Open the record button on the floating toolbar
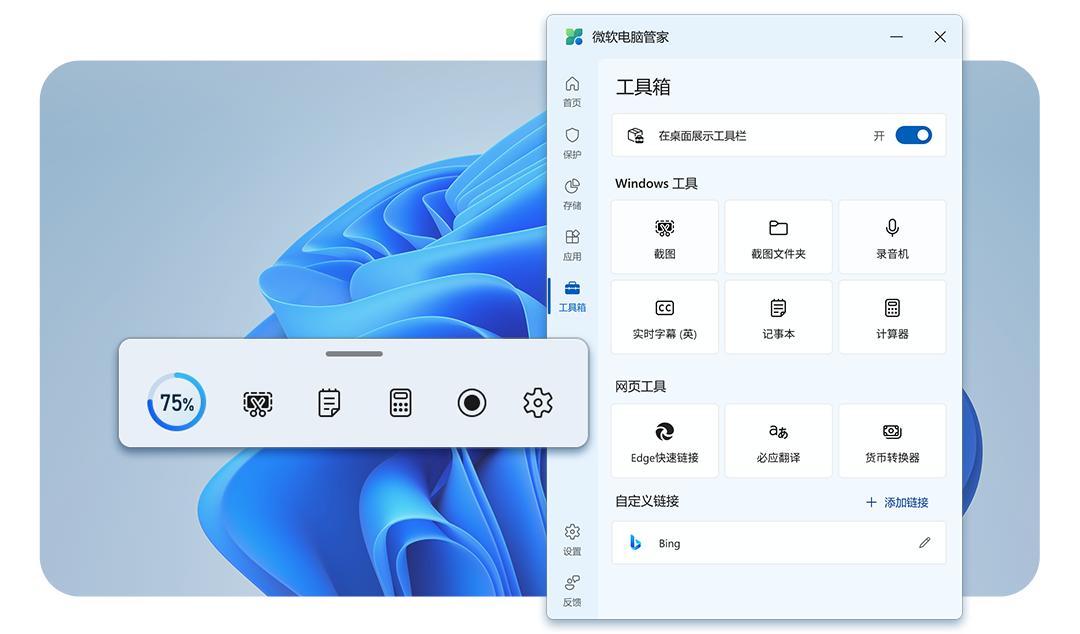Viewport: 1080px width, 634px height. click(470, 402)
